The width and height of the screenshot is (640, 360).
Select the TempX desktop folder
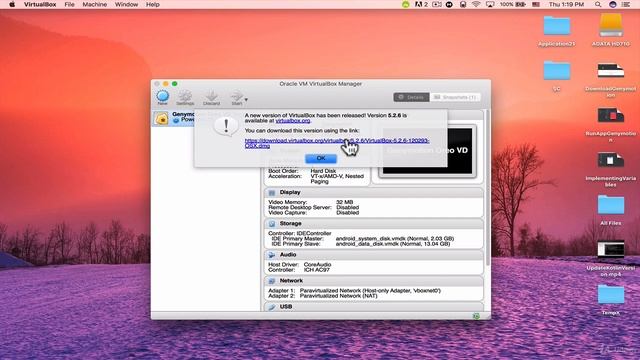[x=611, y=300]
